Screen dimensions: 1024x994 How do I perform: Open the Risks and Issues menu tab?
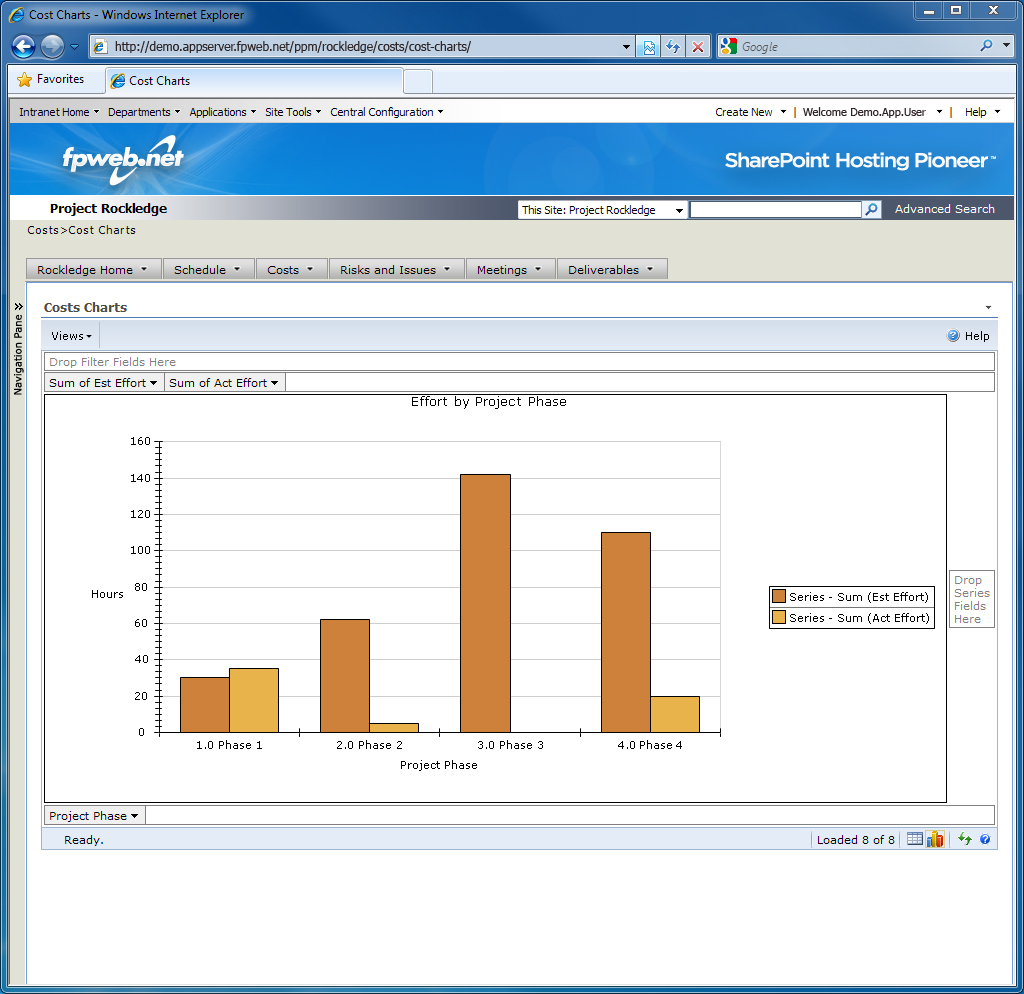pos(396,270)
